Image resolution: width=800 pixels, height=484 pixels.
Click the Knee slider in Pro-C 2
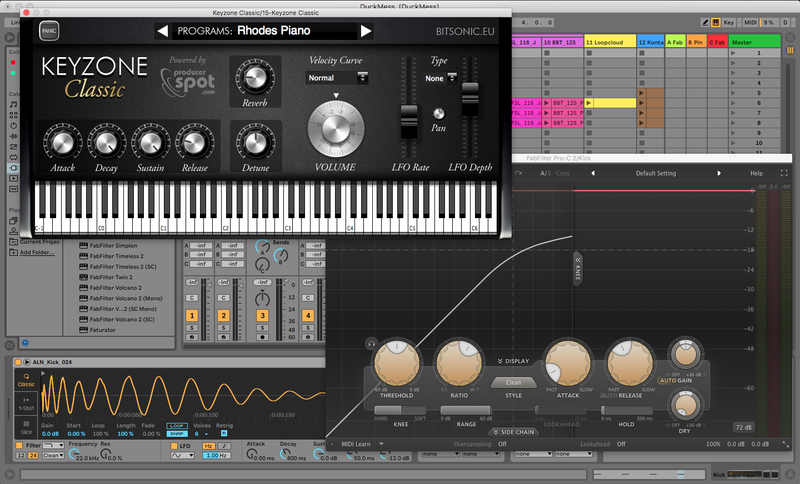(400, 411)
